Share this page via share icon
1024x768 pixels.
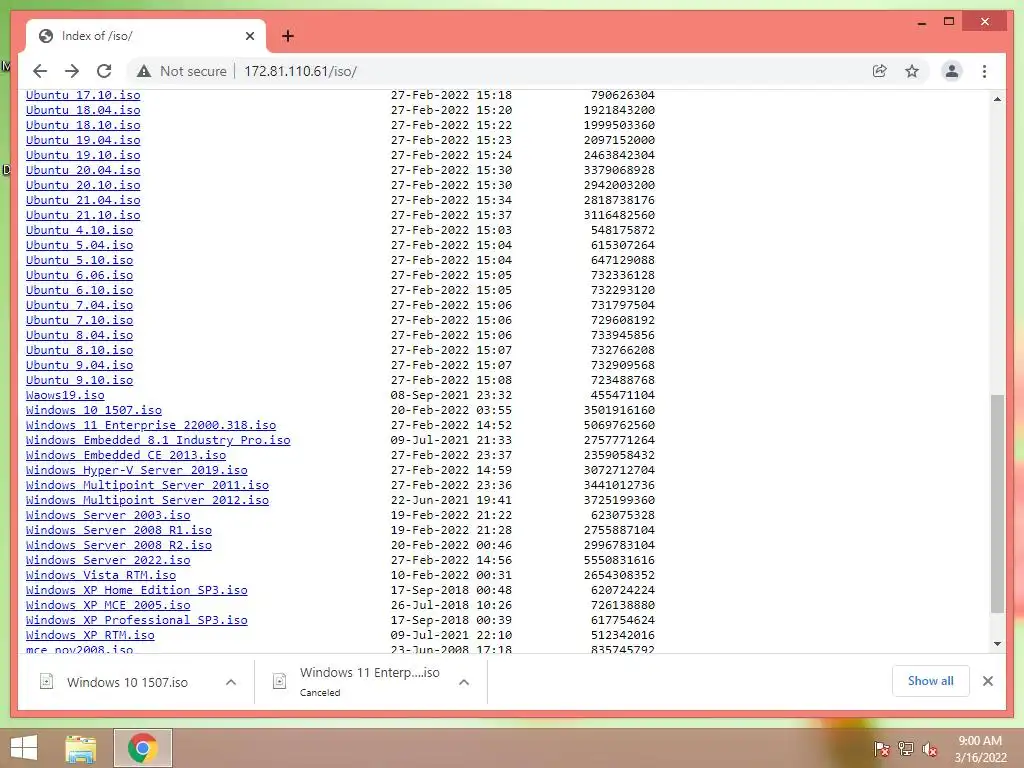pyautogui.click(x=880, y=71)
